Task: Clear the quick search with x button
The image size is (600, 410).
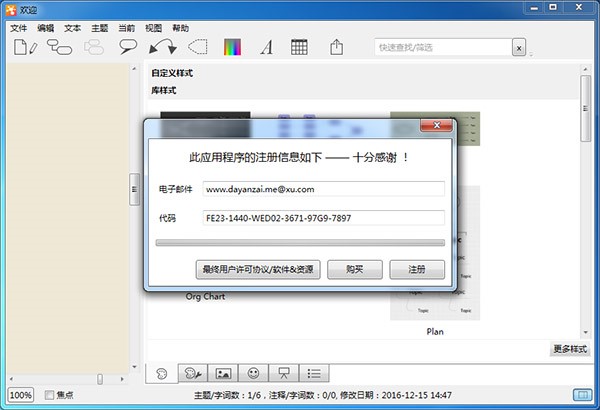Action: click(x=519, y=48)
